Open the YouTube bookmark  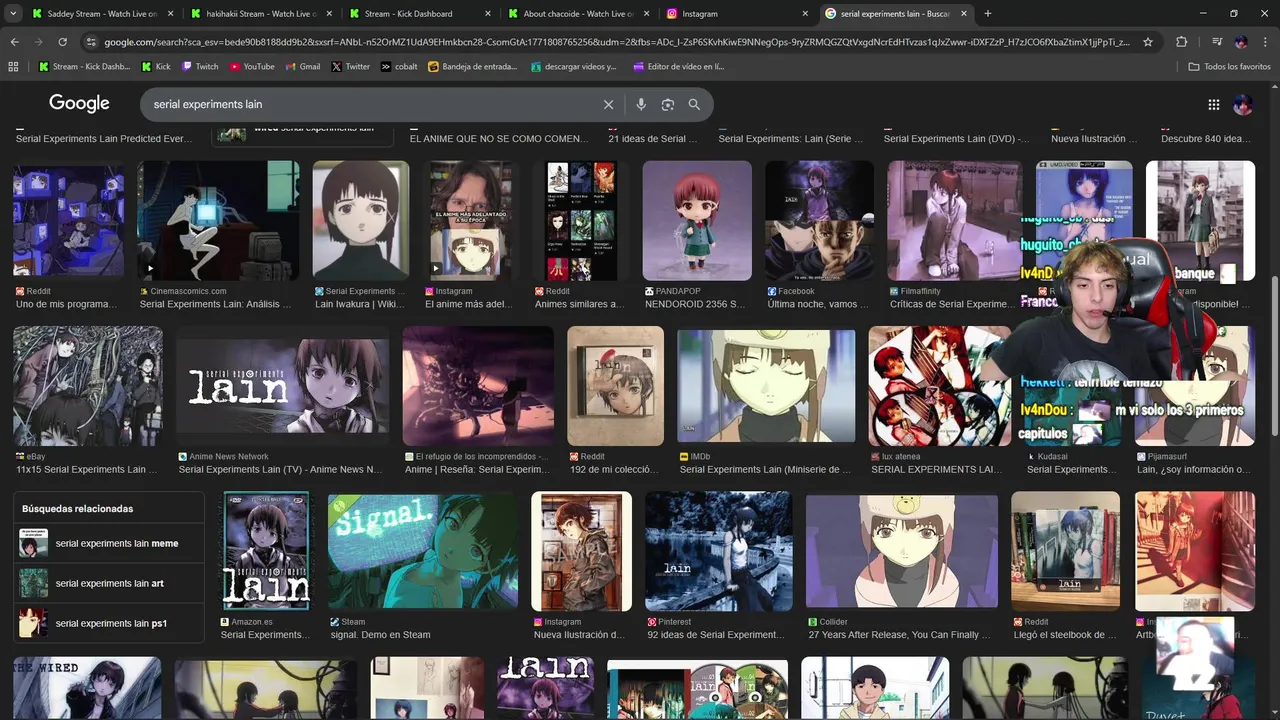click(x=252, y=66)
